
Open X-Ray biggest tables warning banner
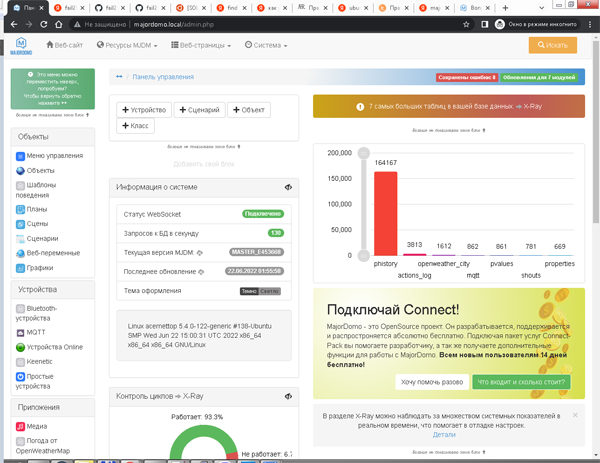point(448,106)
